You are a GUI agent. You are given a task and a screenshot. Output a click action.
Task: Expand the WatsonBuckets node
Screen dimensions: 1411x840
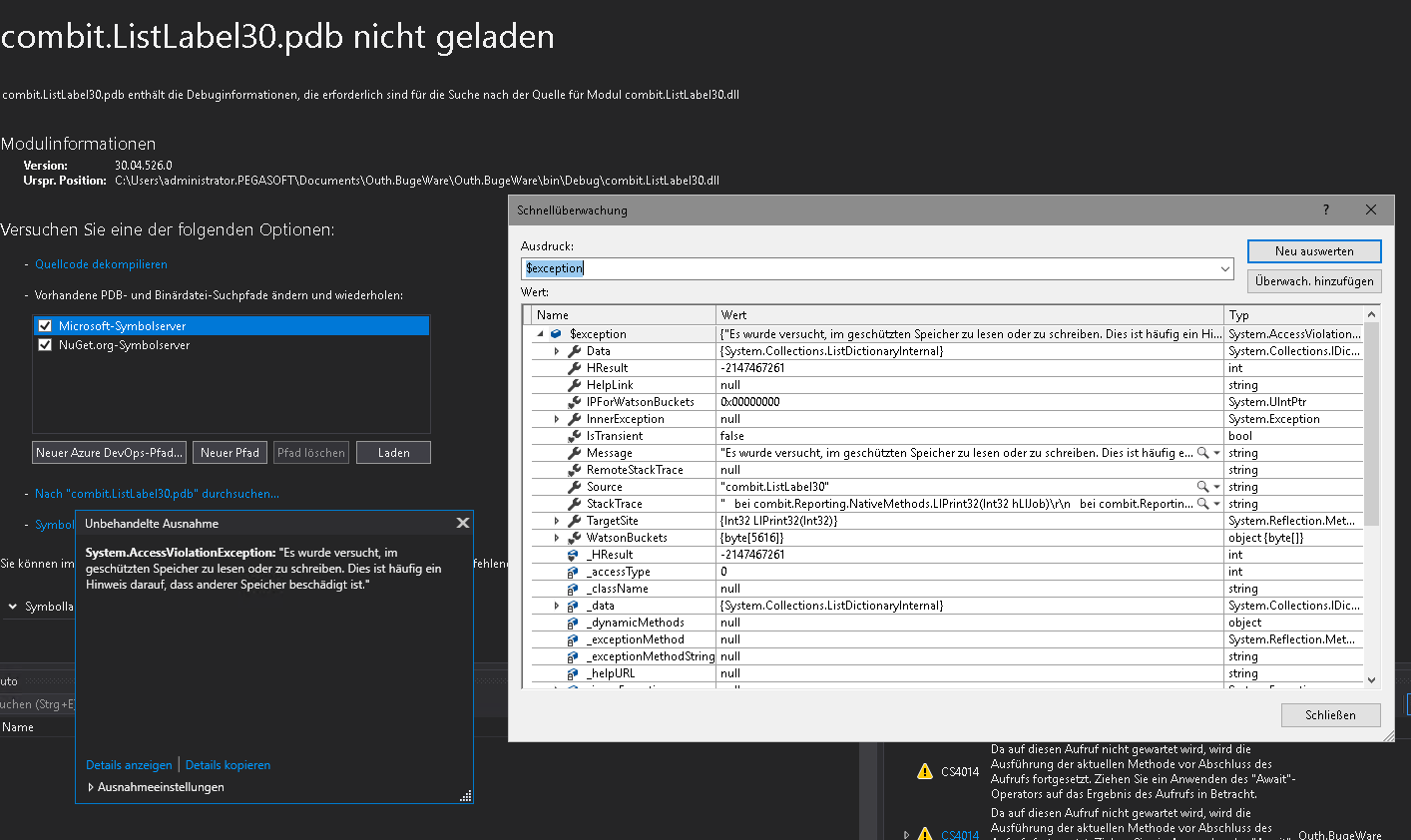click(x=557, y=538)
